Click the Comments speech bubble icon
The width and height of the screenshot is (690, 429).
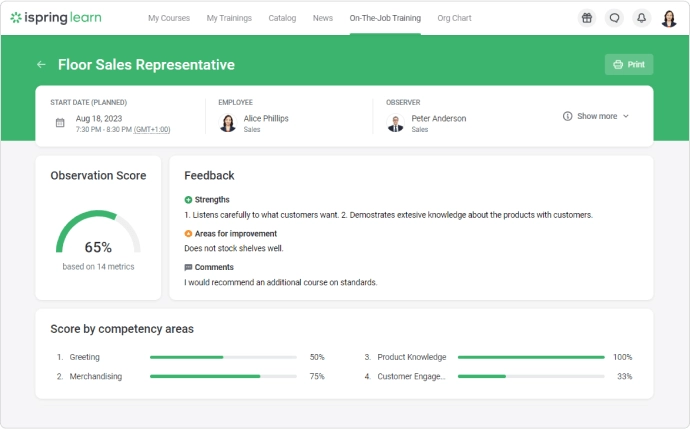click(188, 268)
